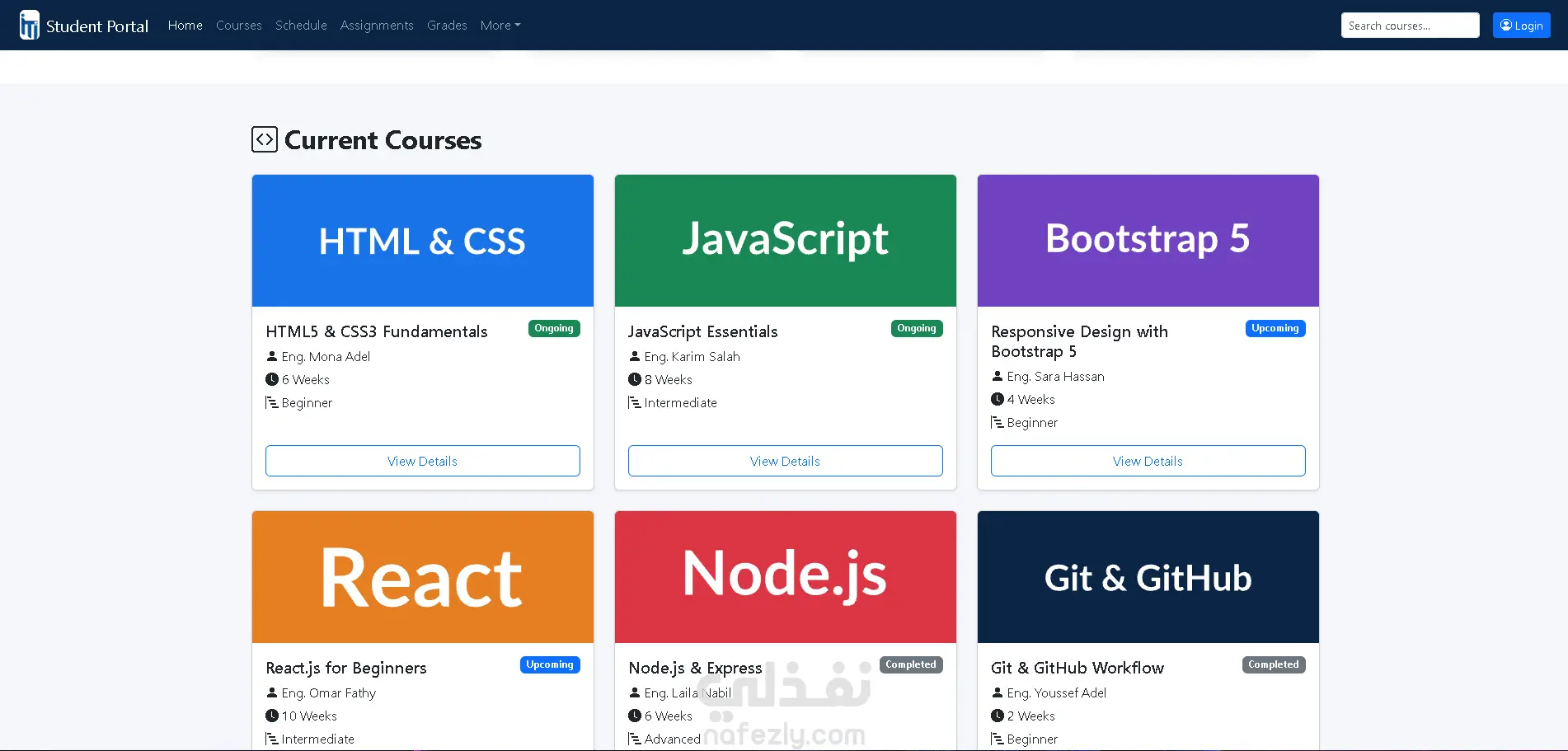Click instructor name Eng. Karim Salah
This screenshot has width=1568, height=751.
(692, 356)
